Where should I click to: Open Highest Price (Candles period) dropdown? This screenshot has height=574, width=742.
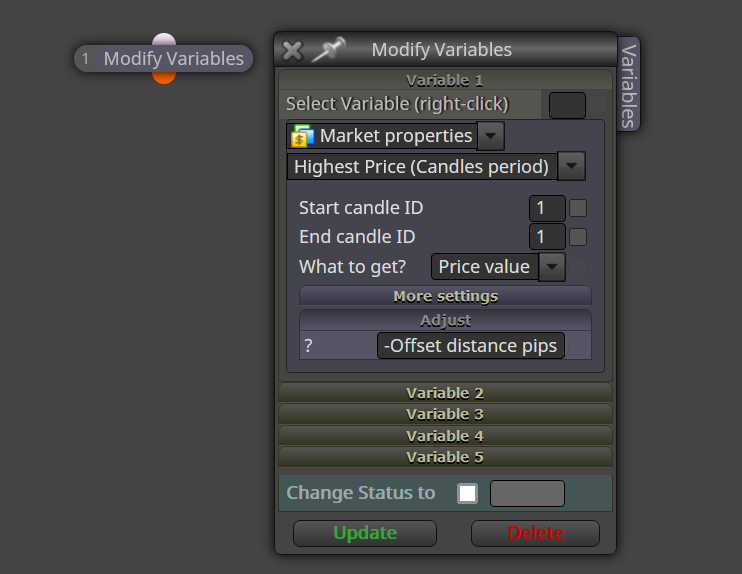pyautogui.click(x=571, y=166)
